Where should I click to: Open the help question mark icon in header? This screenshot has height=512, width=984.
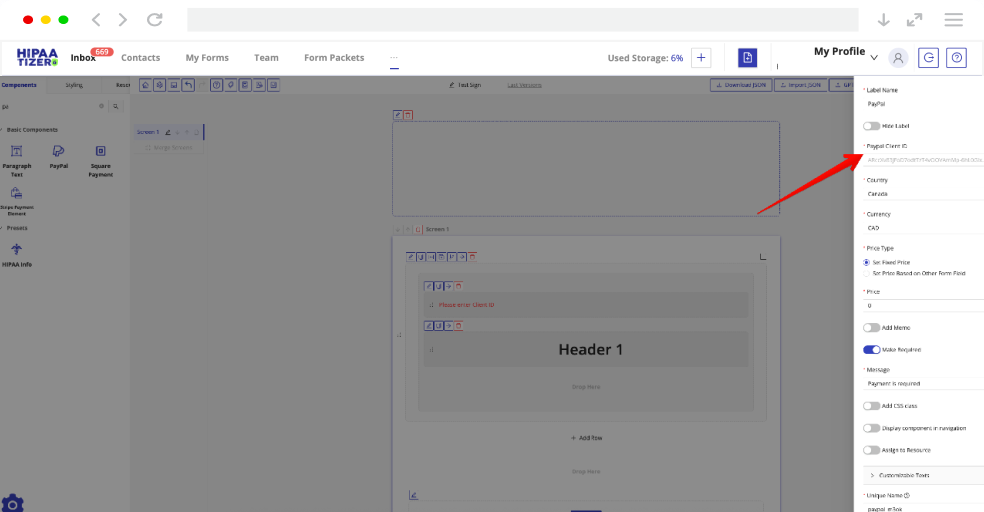pyautogui.click(x=957, y=58)
